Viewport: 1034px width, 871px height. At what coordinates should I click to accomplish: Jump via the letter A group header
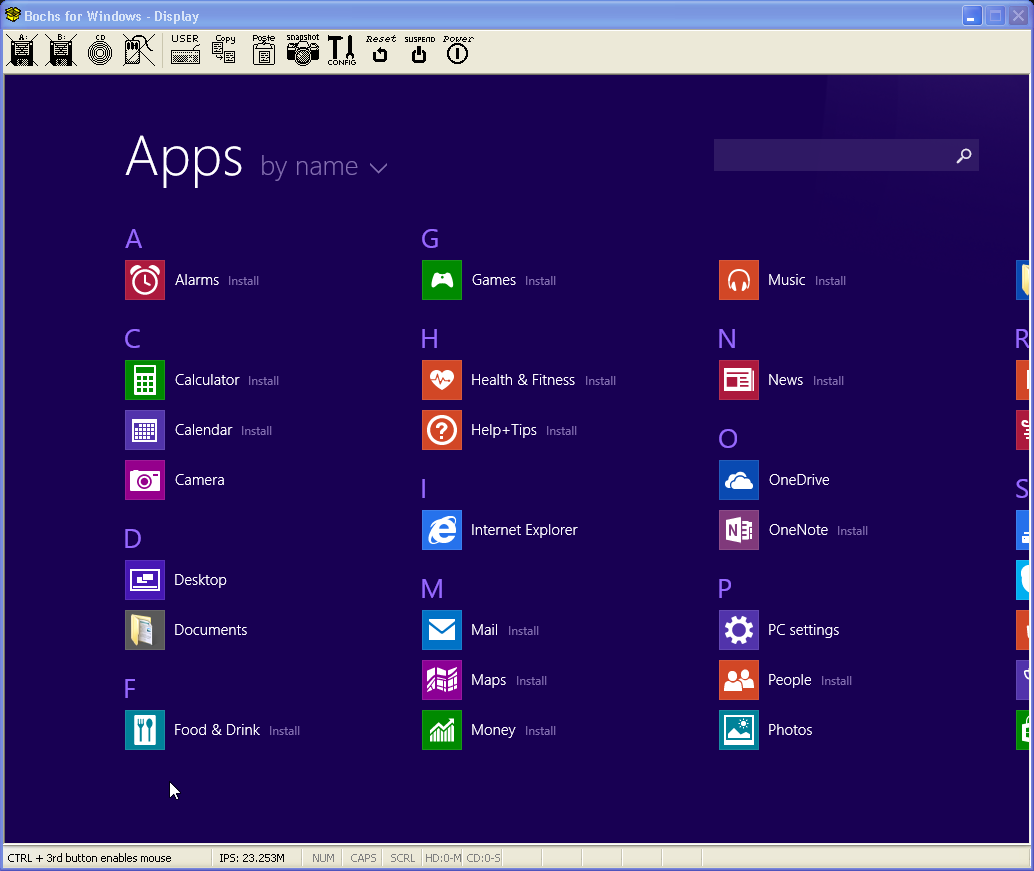(x=134, y=239)
